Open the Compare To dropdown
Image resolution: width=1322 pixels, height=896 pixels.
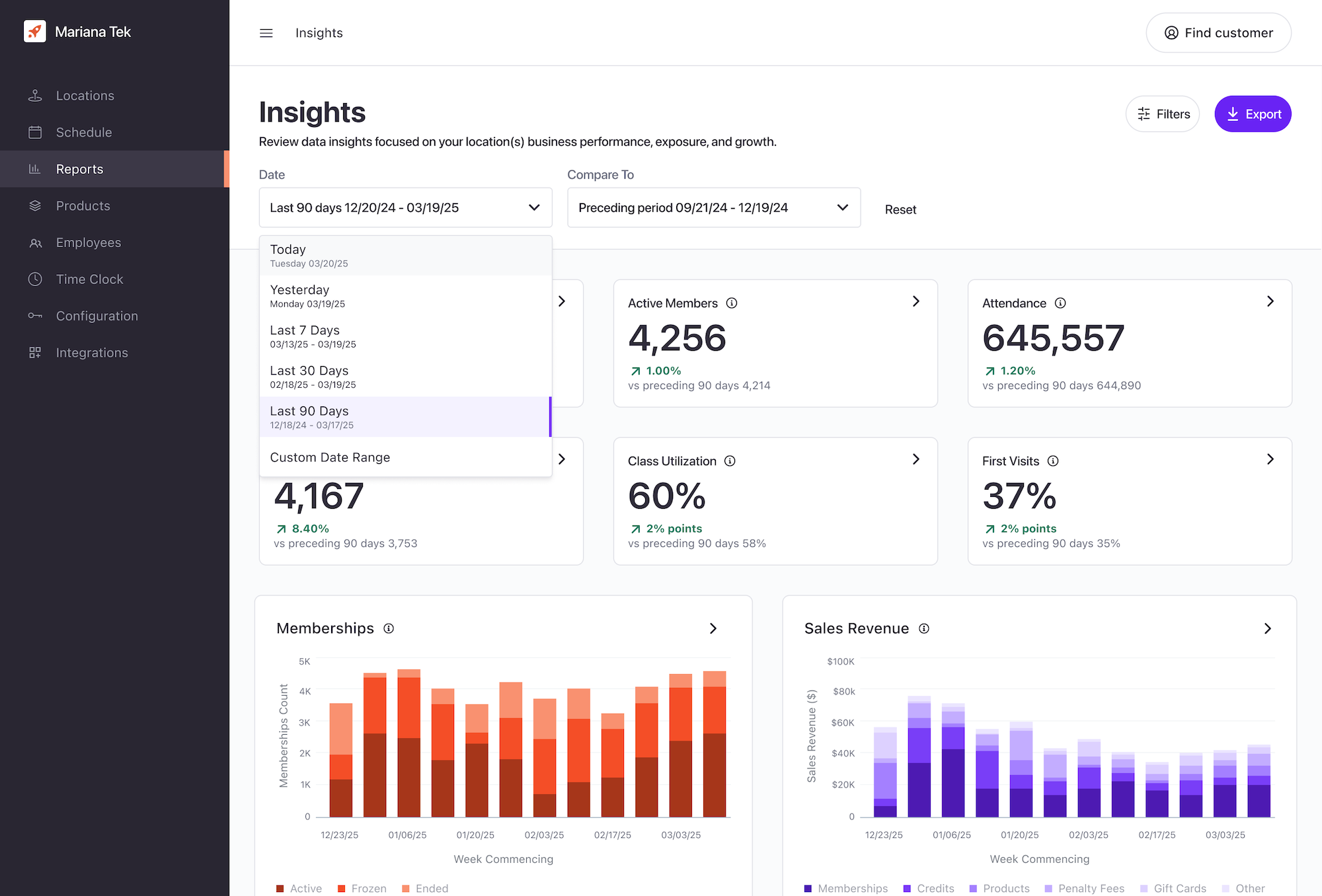coord(713,207)
